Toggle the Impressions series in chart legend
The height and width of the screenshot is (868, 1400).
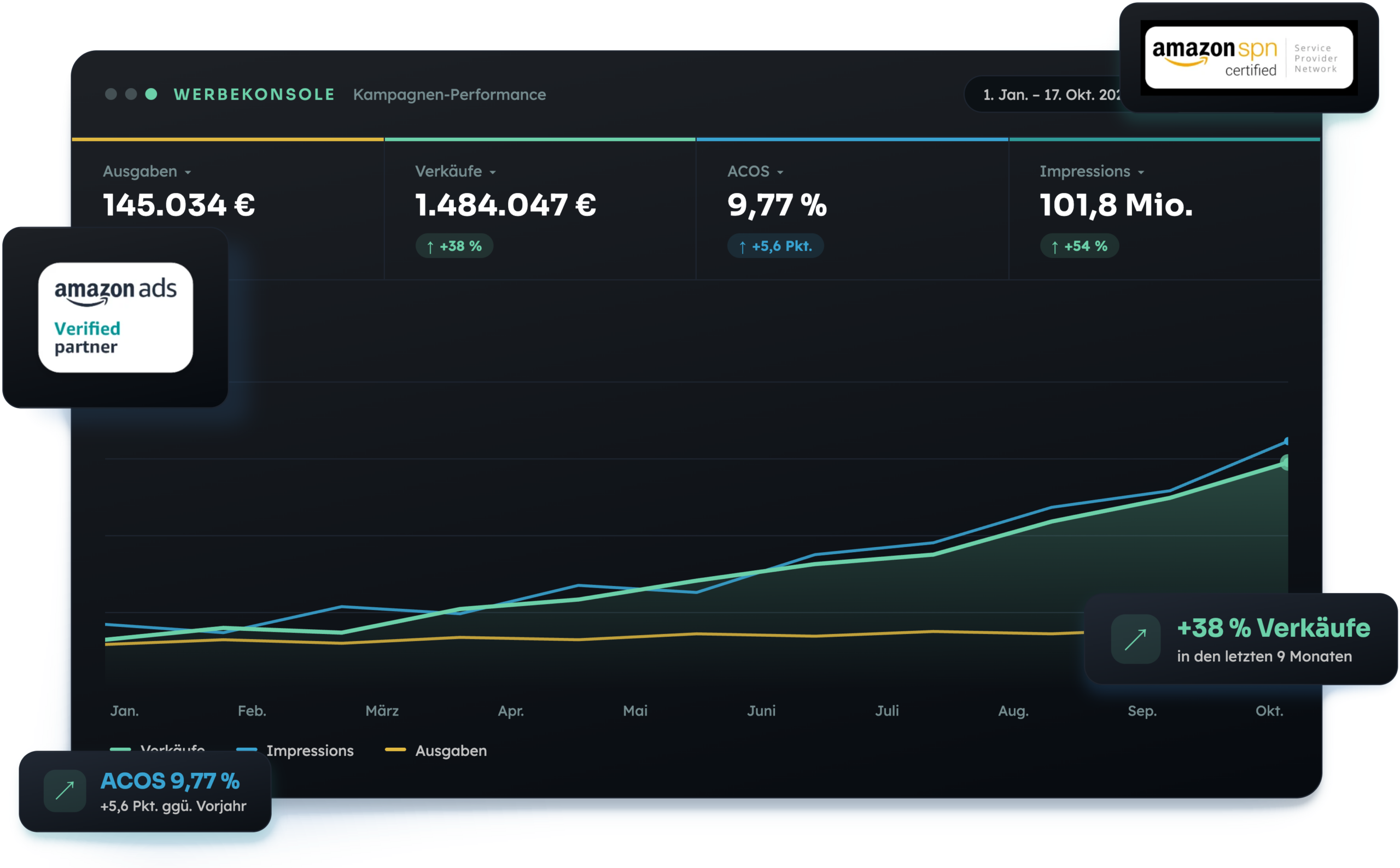(x=295, y=750)
